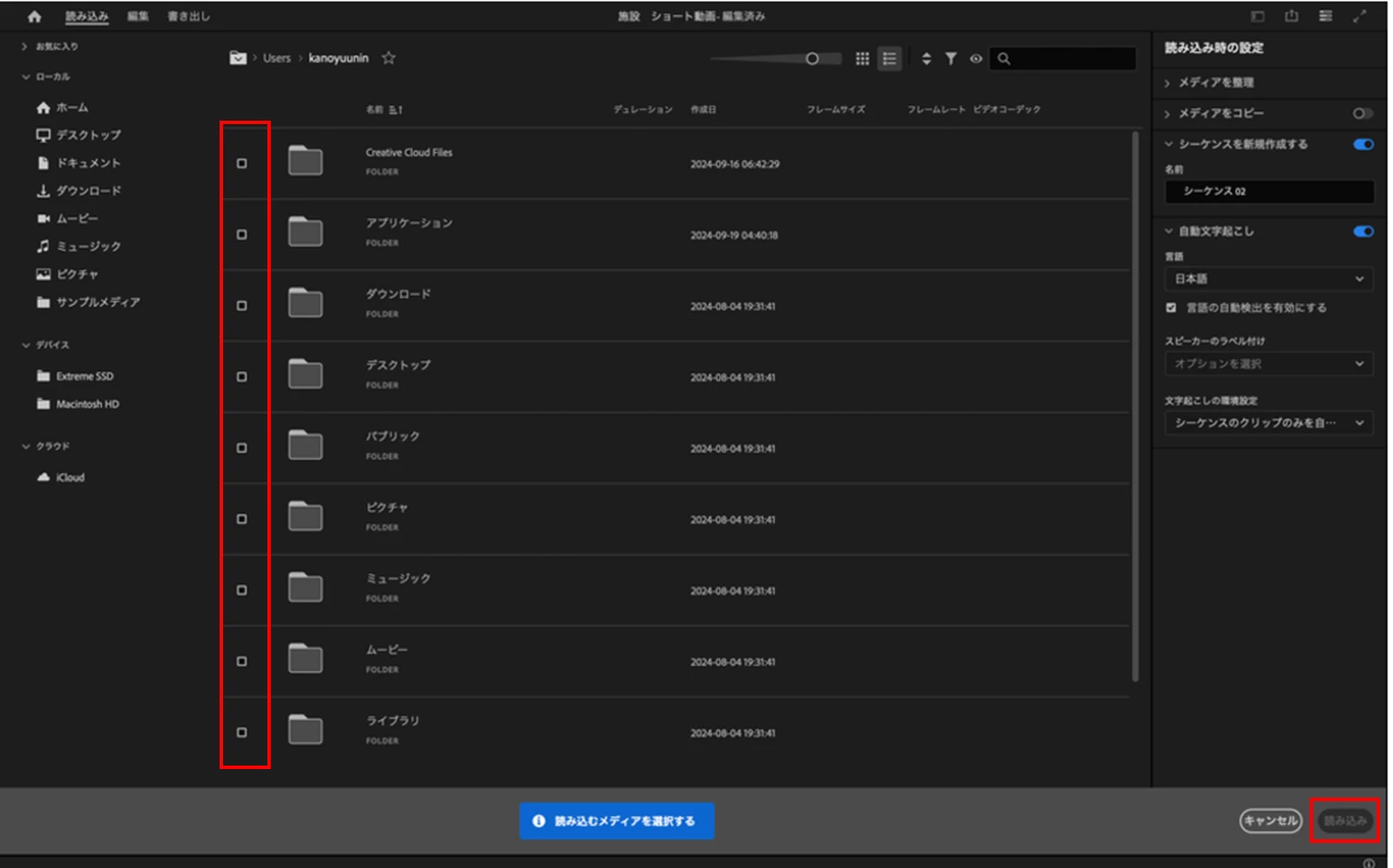Switch to list view
Image resolution: width=1393 pixels, height=868 pixels.
tap(891, 58)
